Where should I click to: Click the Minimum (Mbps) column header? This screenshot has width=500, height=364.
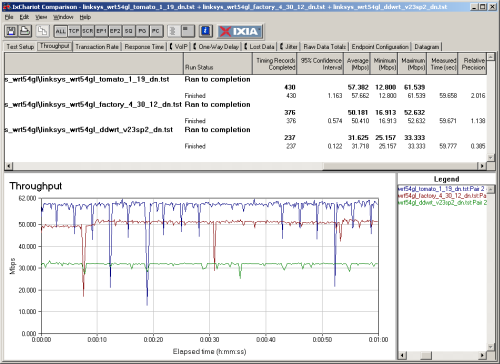[x=384, y=63]
